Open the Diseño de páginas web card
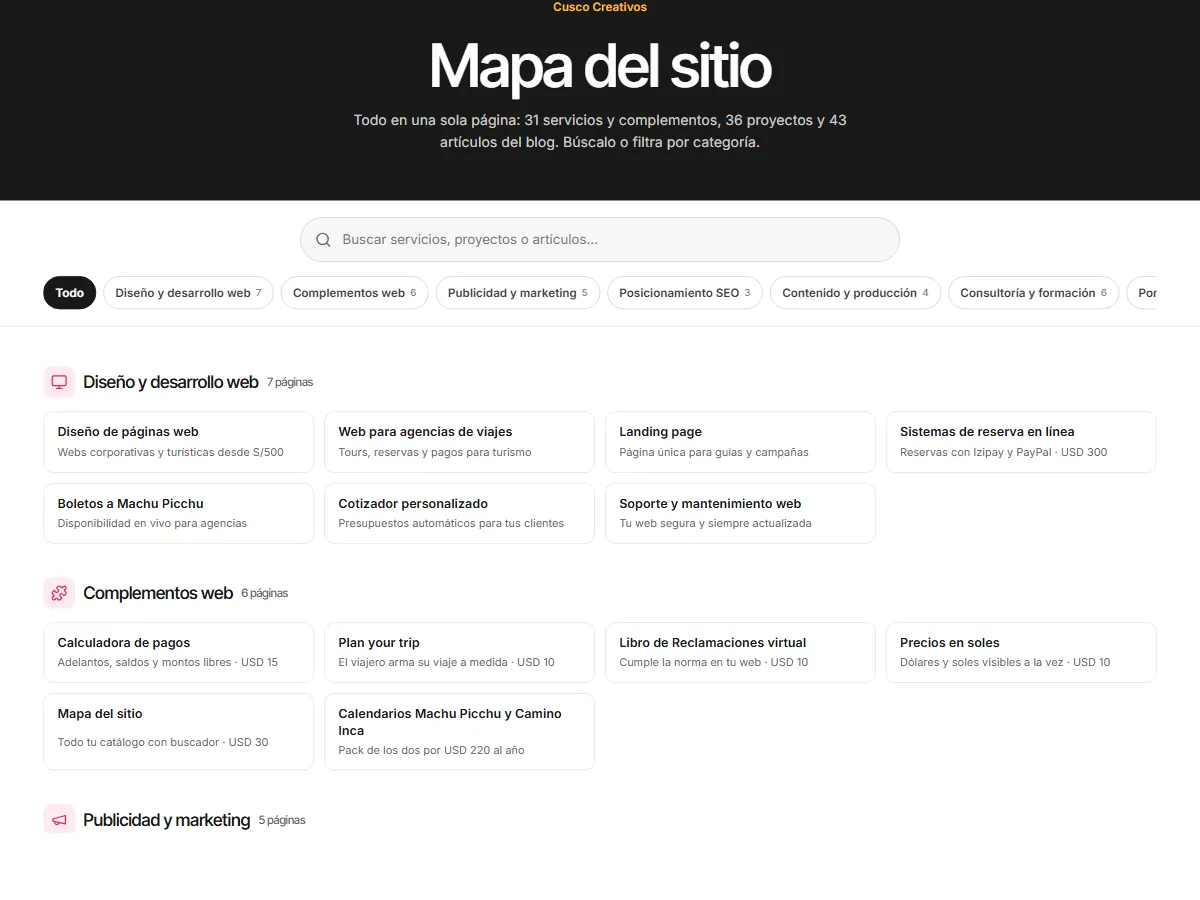1200x900 pixels. pos(179,442)
